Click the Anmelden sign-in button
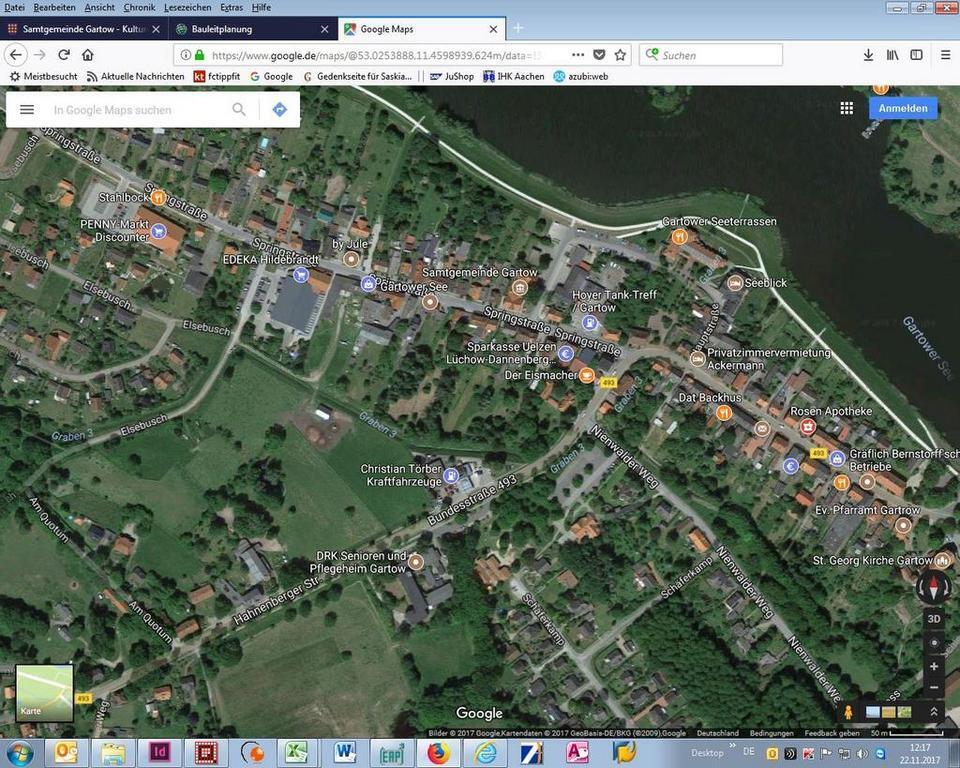The image size is (960, 768). click(x=903, y=108)
